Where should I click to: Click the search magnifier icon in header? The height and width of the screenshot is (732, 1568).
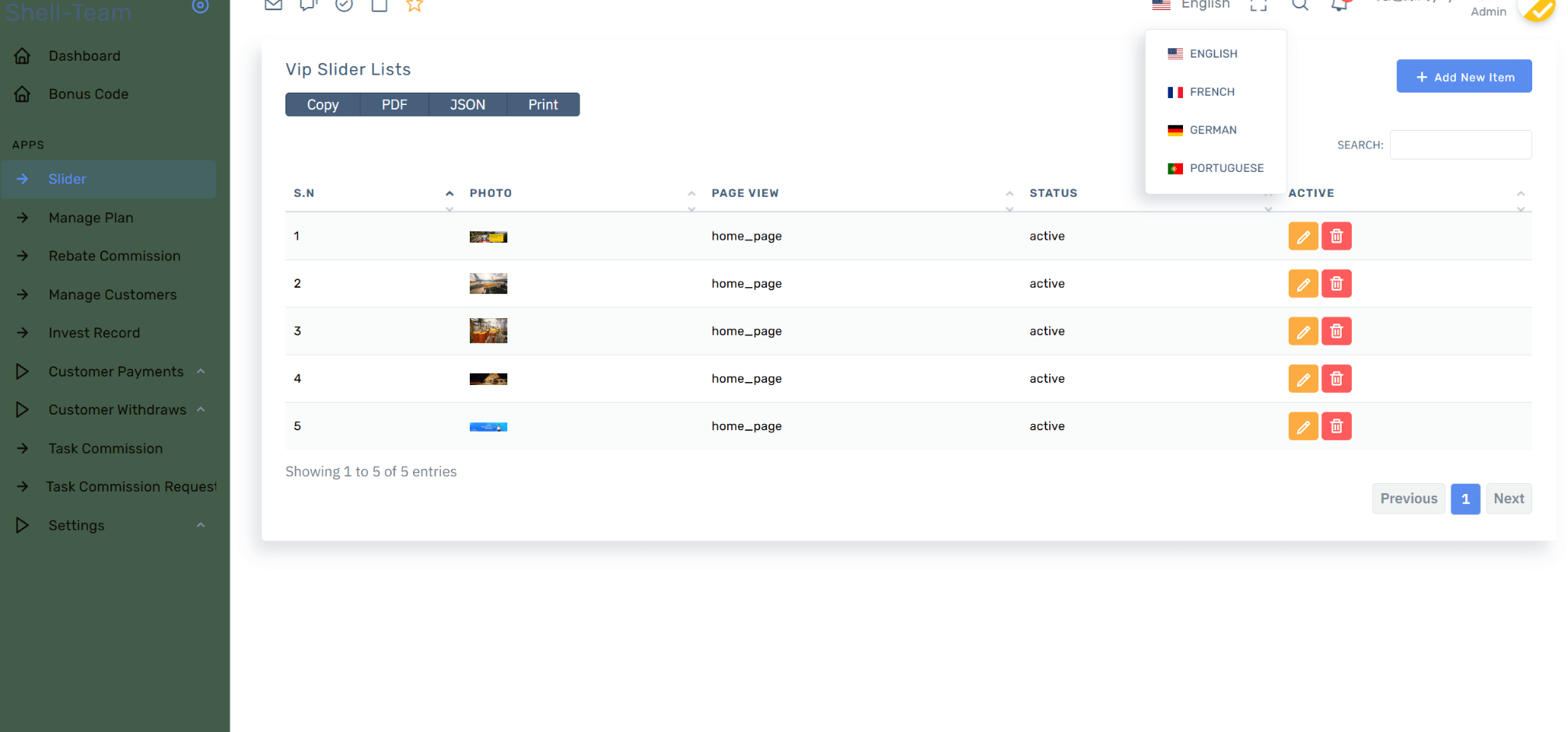tap(1300, 5)
